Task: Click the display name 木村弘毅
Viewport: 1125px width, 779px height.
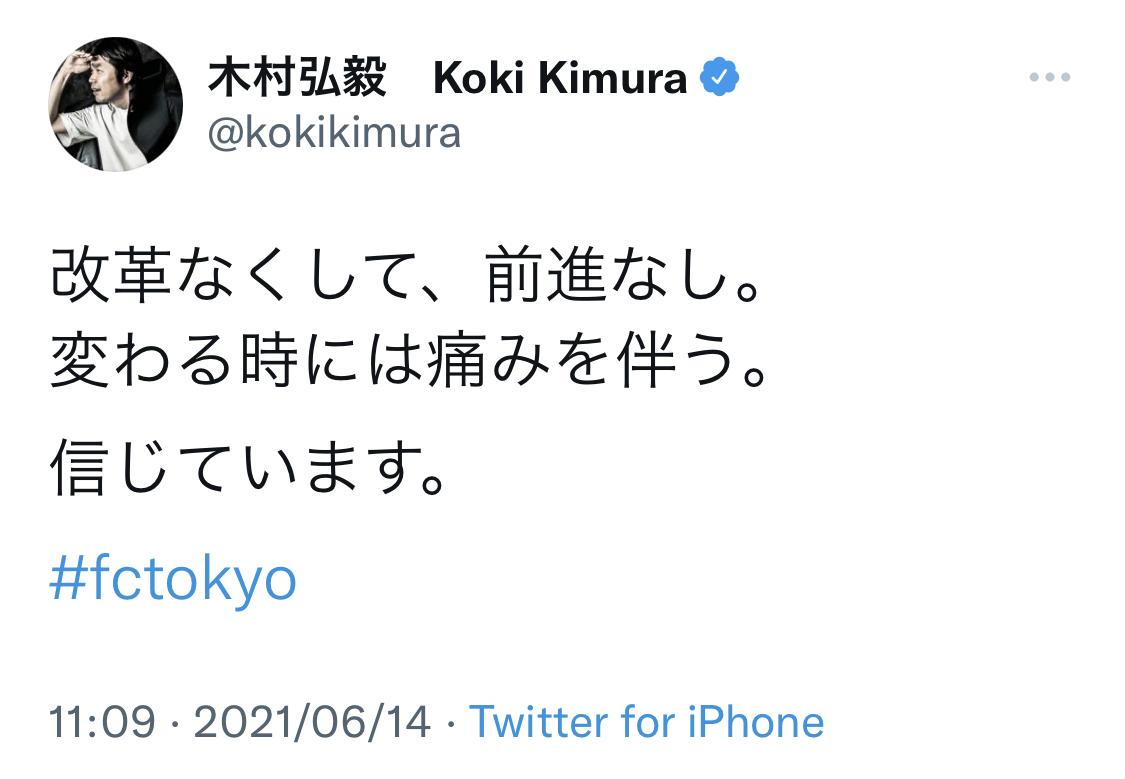Action: 297,79
